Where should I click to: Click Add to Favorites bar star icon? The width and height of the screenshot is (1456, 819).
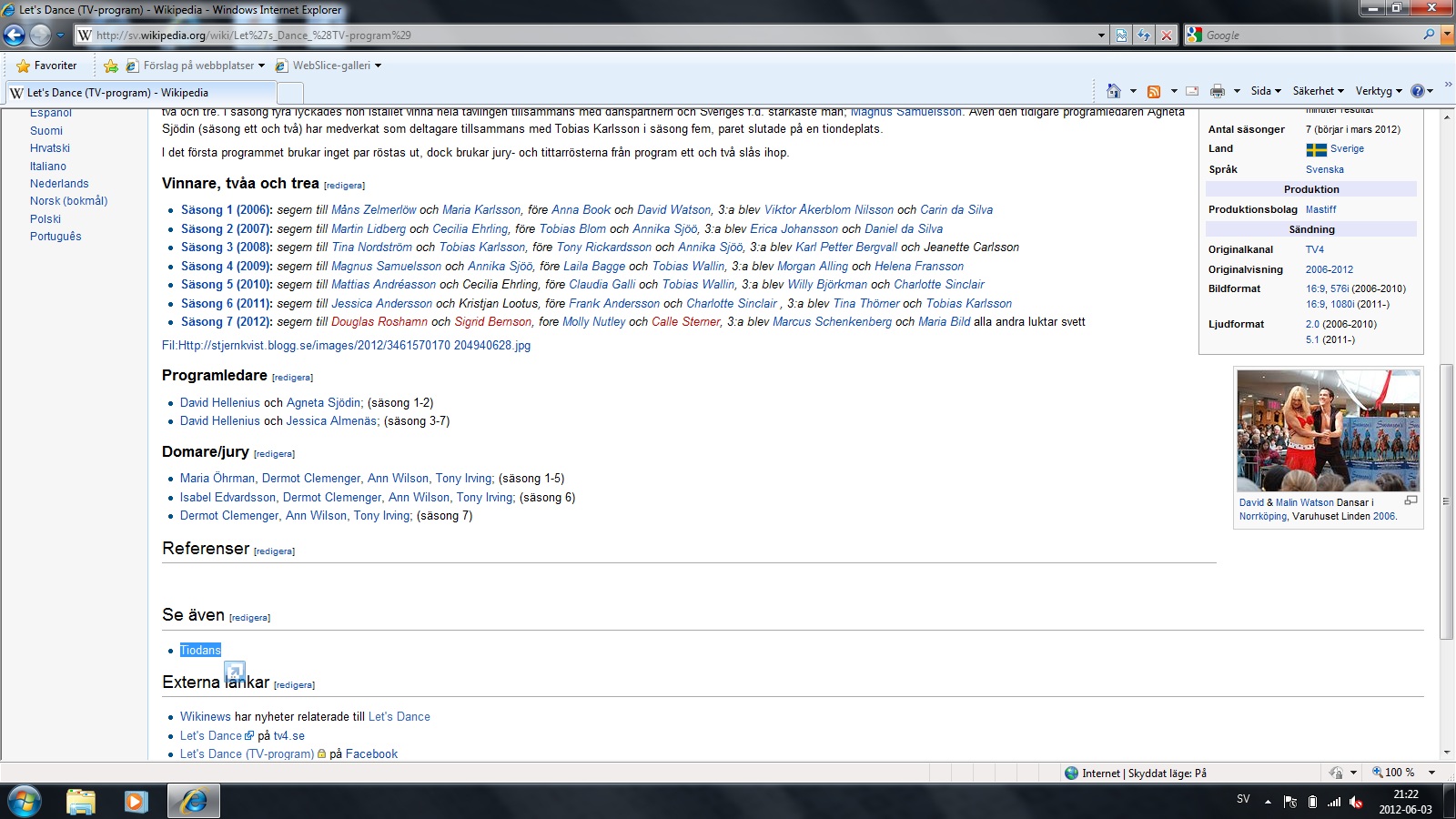pos(111,66)
